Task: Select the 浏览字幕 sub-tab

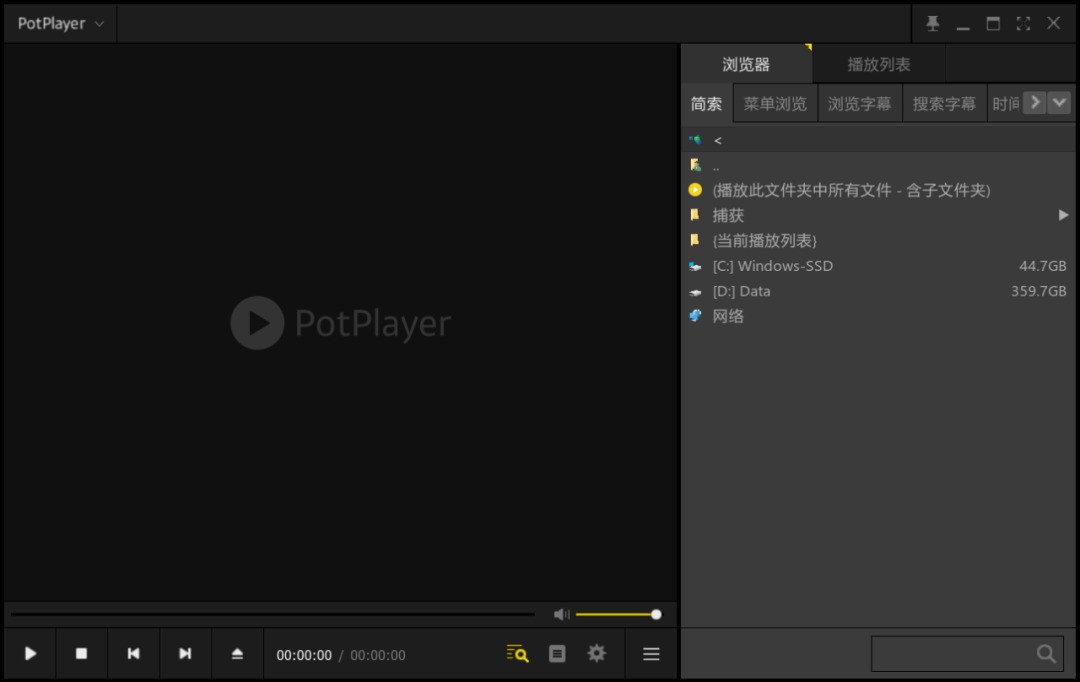Action: [x=860, y=103]
